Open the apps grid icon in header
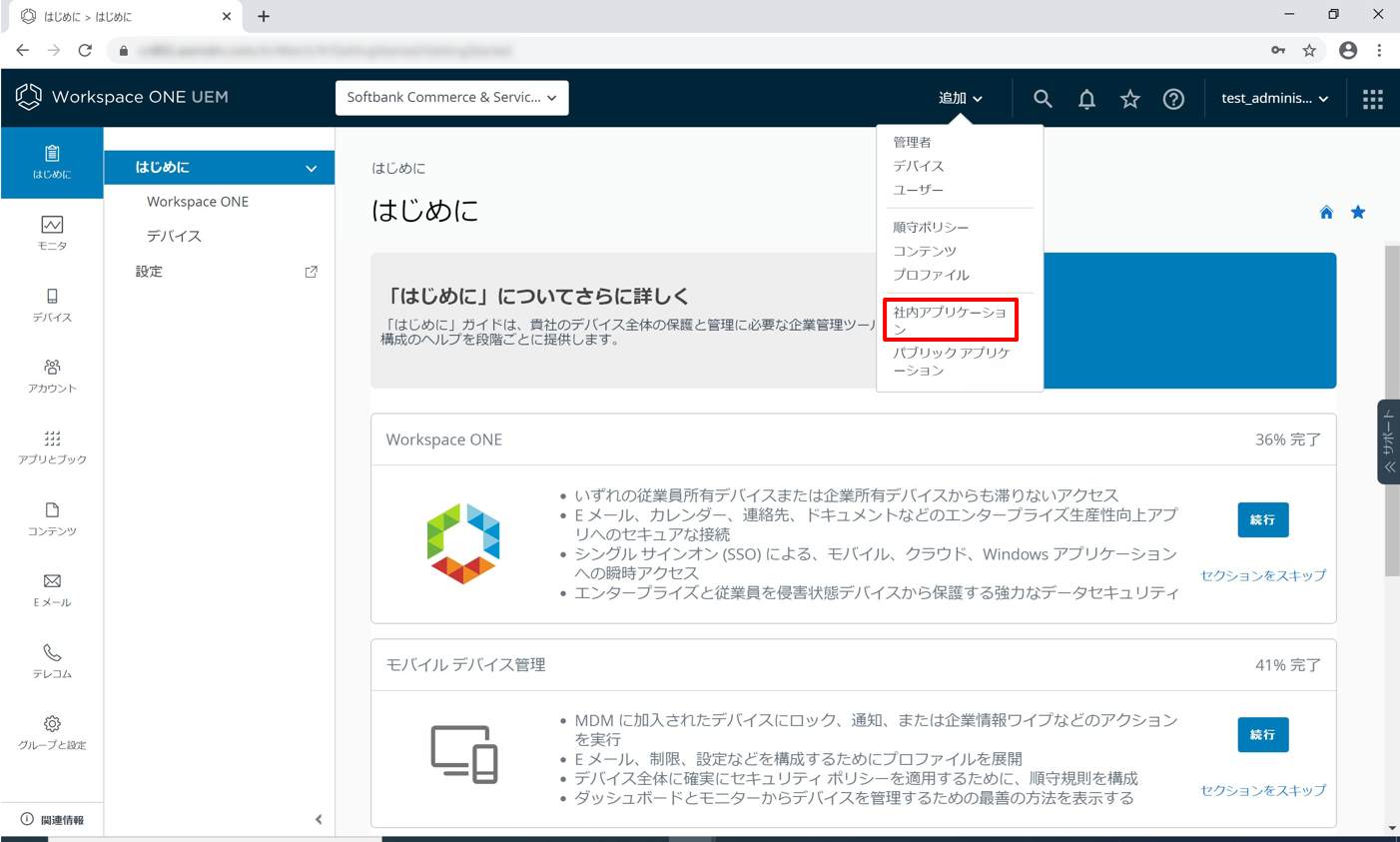This screenshot has height=842, width=1400. click(x=1373, y=98)
